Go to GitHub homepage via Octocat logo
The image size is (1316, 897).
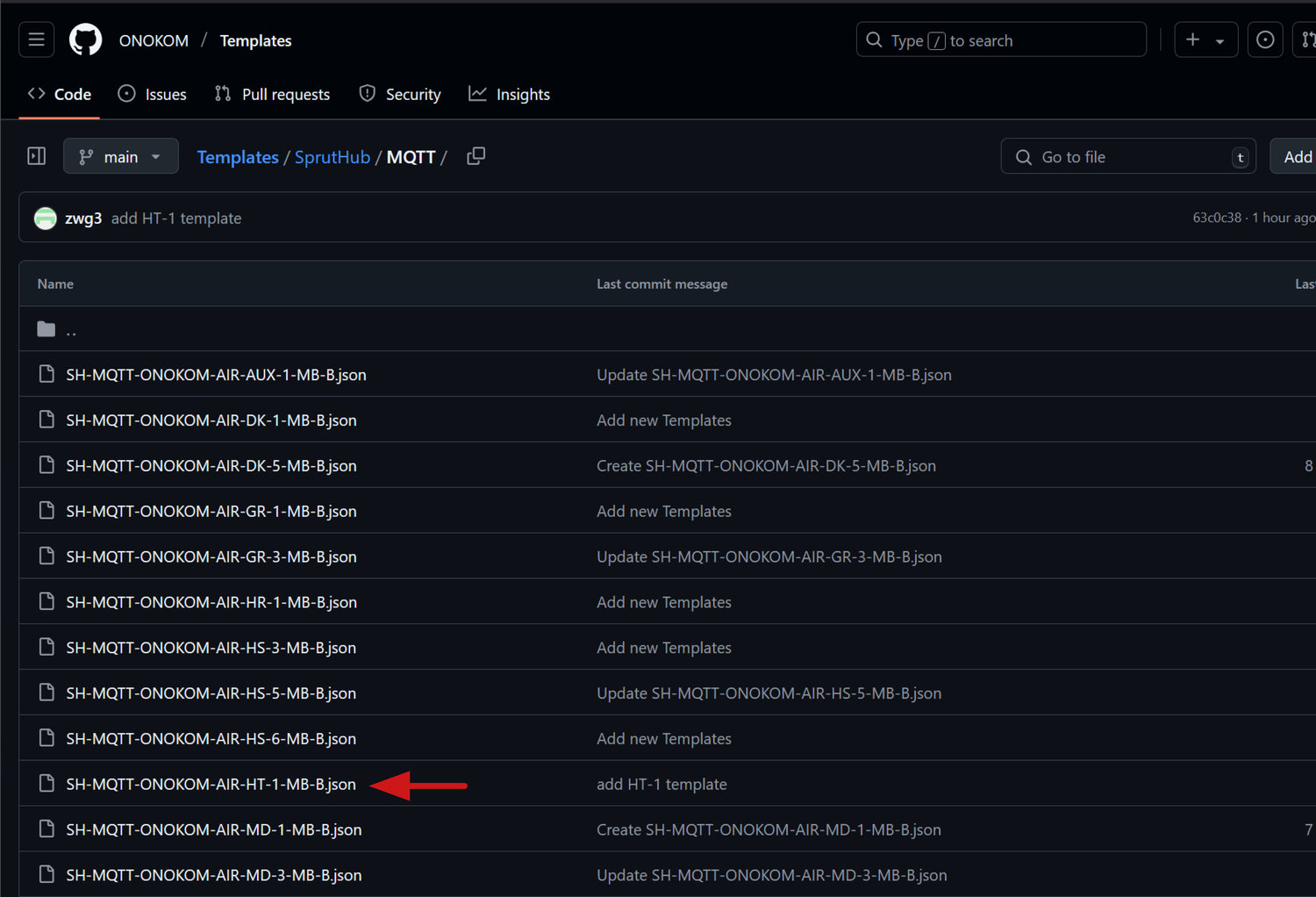click(85, 39)
